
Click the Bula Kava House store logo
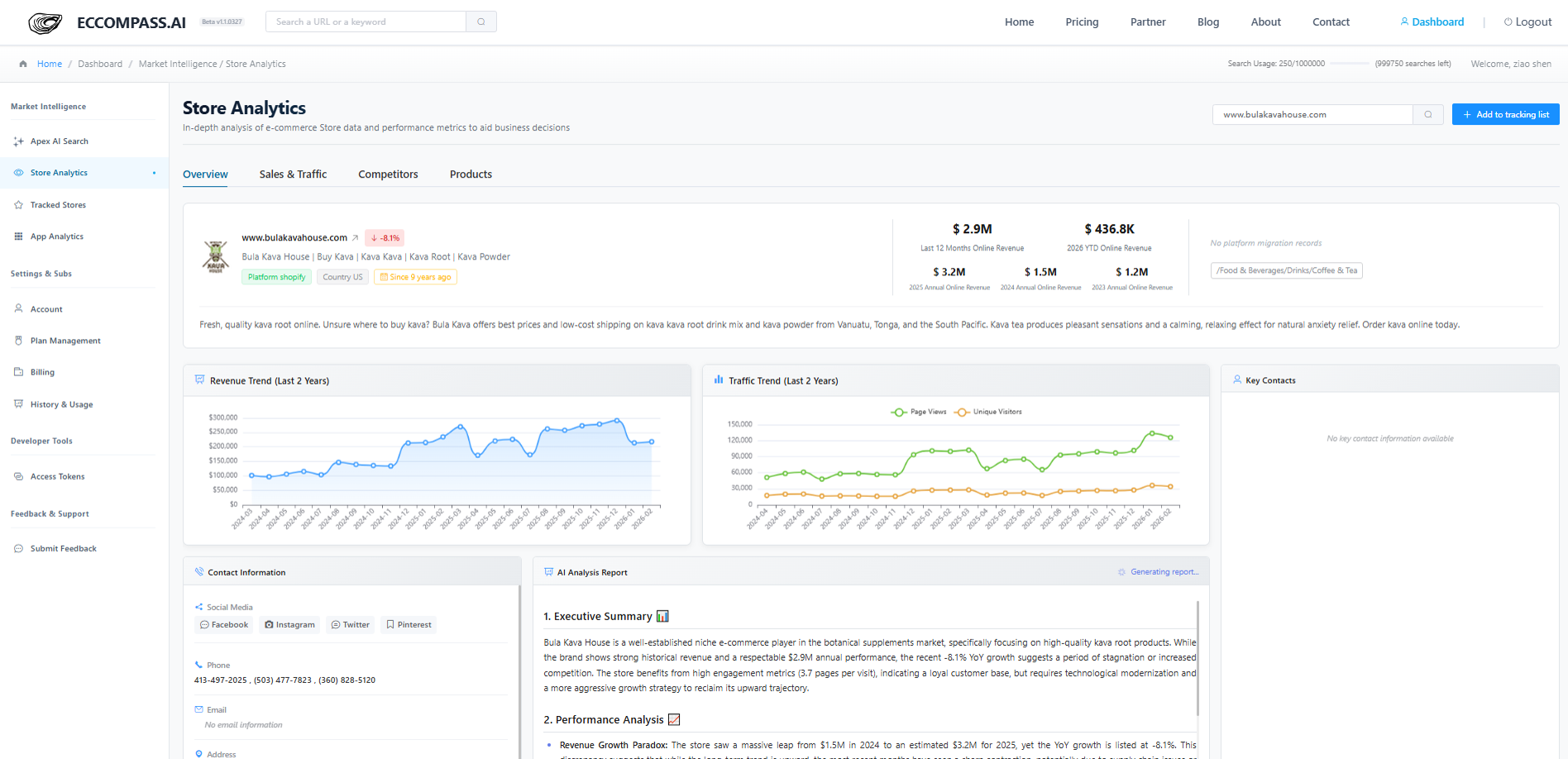click(216, 257)
